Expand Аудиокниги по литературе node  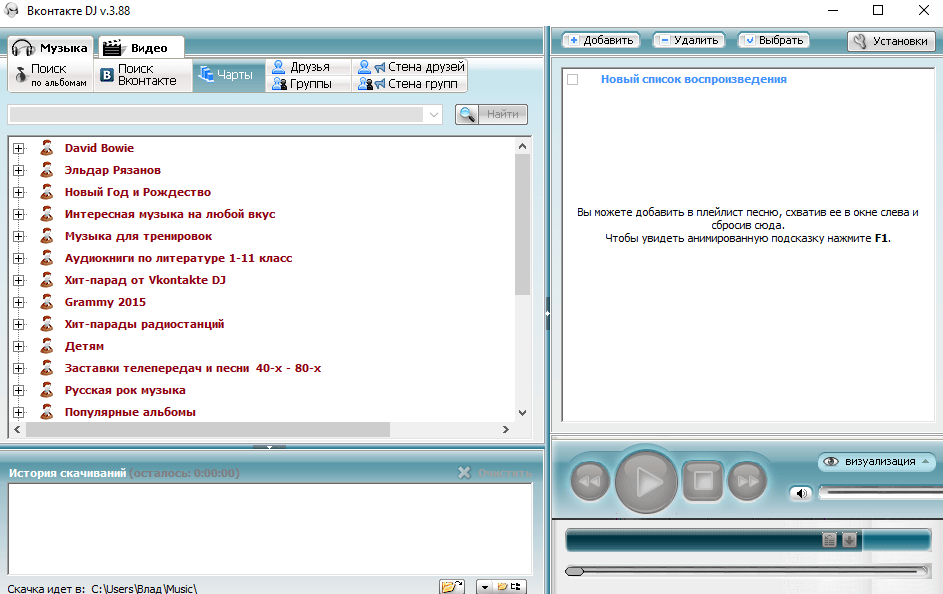19,259
